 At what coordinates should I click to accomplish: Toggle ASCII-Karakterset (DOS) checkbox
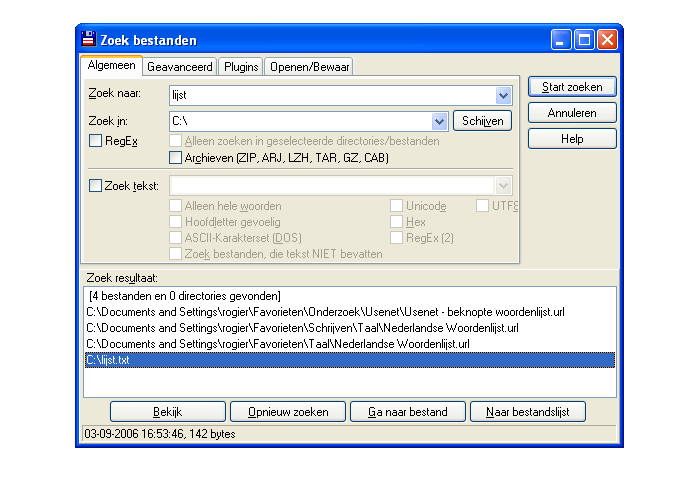click(x=175, y=238)
